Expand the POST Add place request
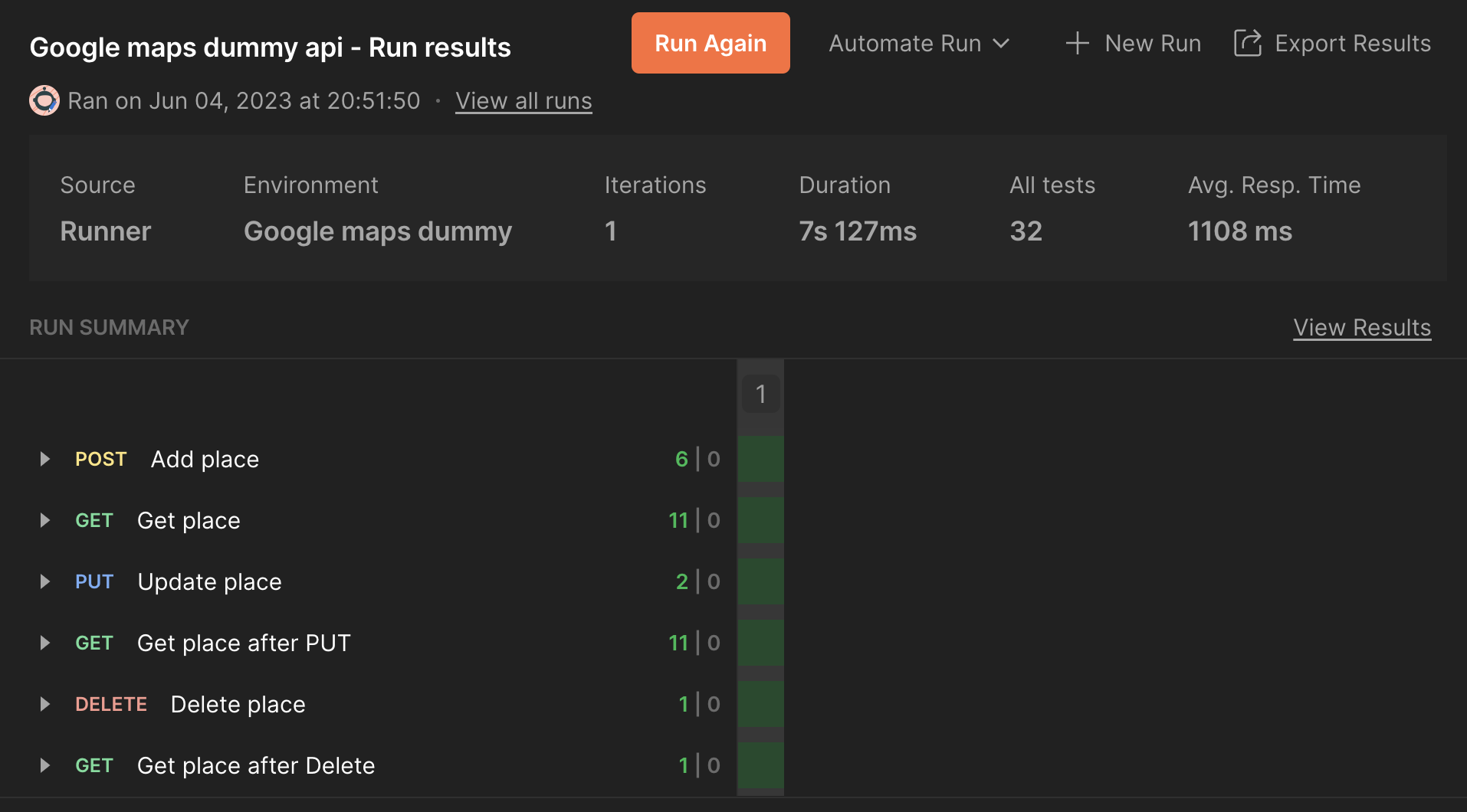This screenshot has height=812, width=1467. pos(44,459)
